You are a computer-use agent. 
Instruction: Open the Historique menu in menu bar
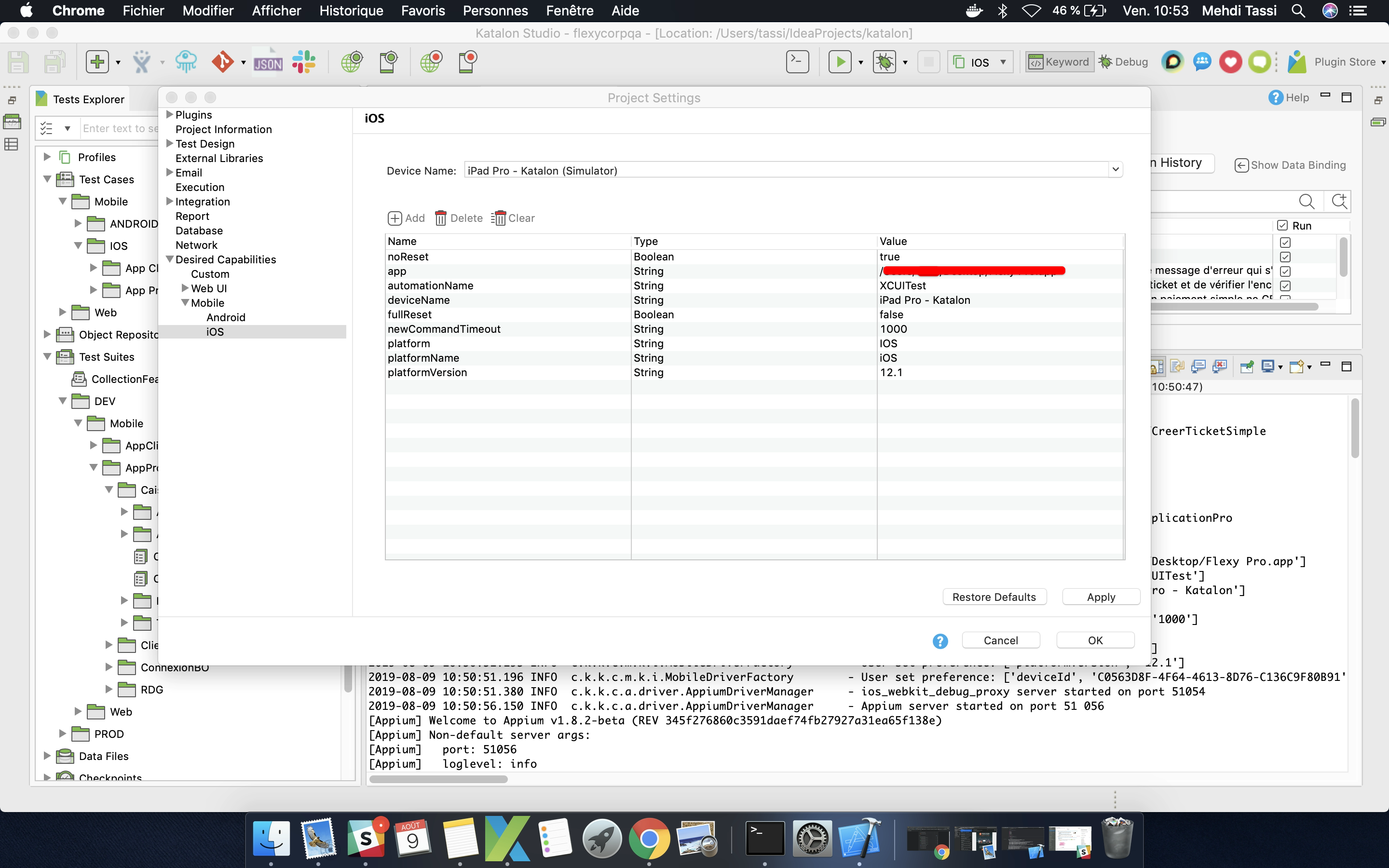point(351,11)
